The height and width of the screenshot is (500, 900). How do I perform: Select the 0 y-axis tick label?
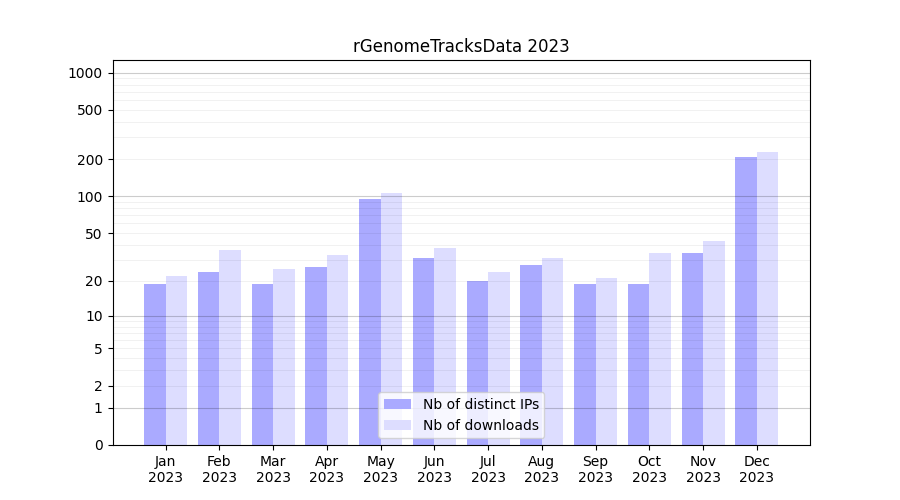98,445
